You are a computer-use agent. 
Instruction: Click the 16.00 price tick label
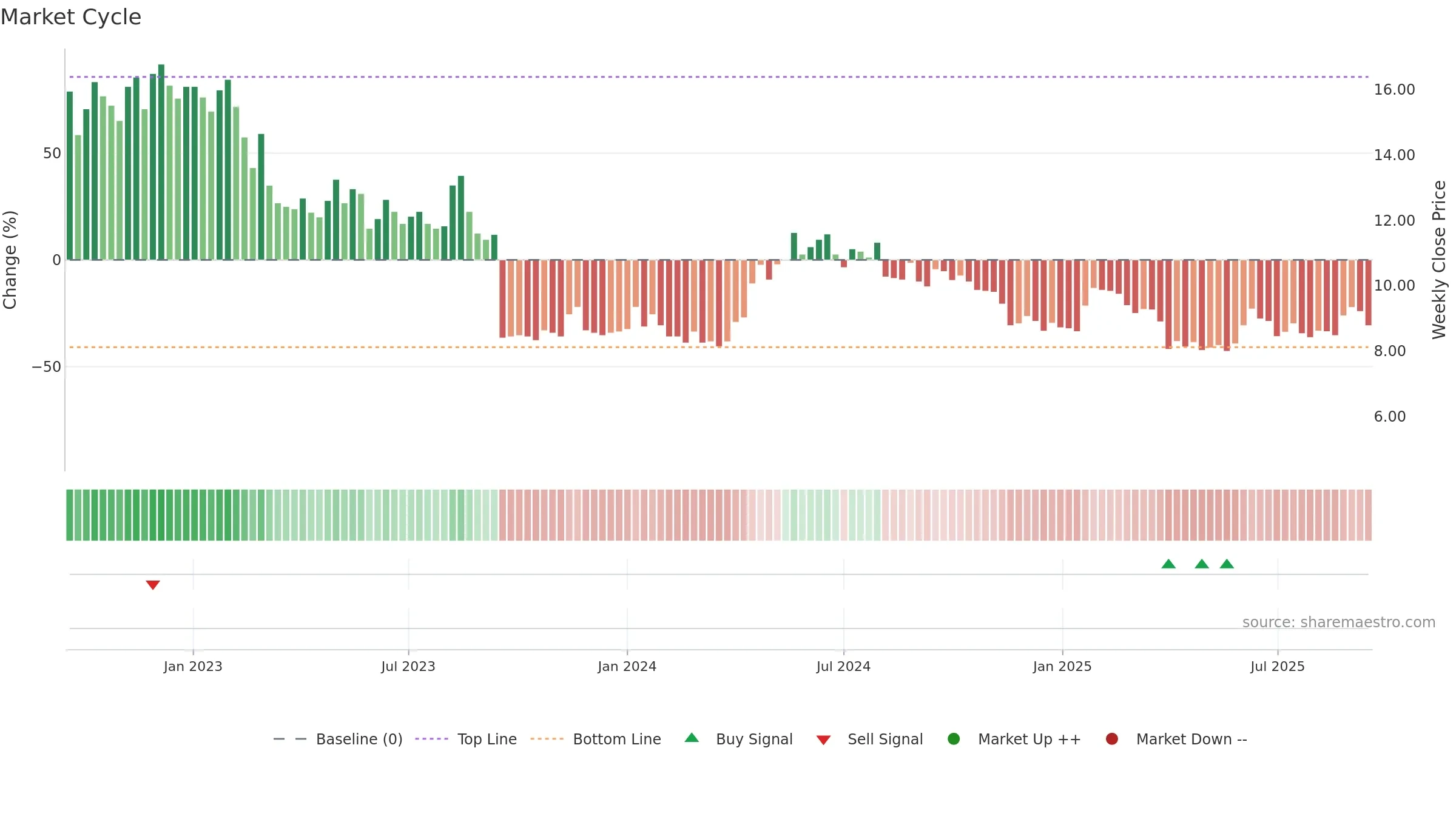click(x=1394, y=89)
